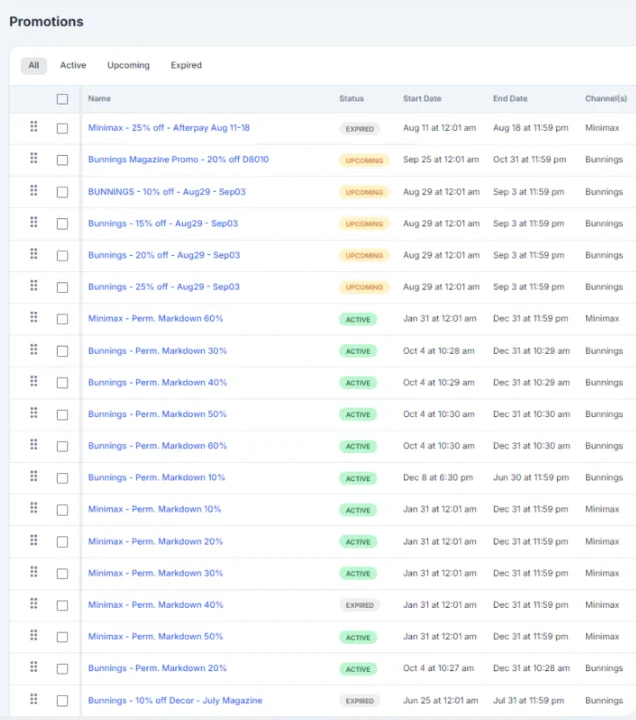Click drag handle for Bunnings - 15% off row
The height and width of the screenshot is (720, 636).
34,222
